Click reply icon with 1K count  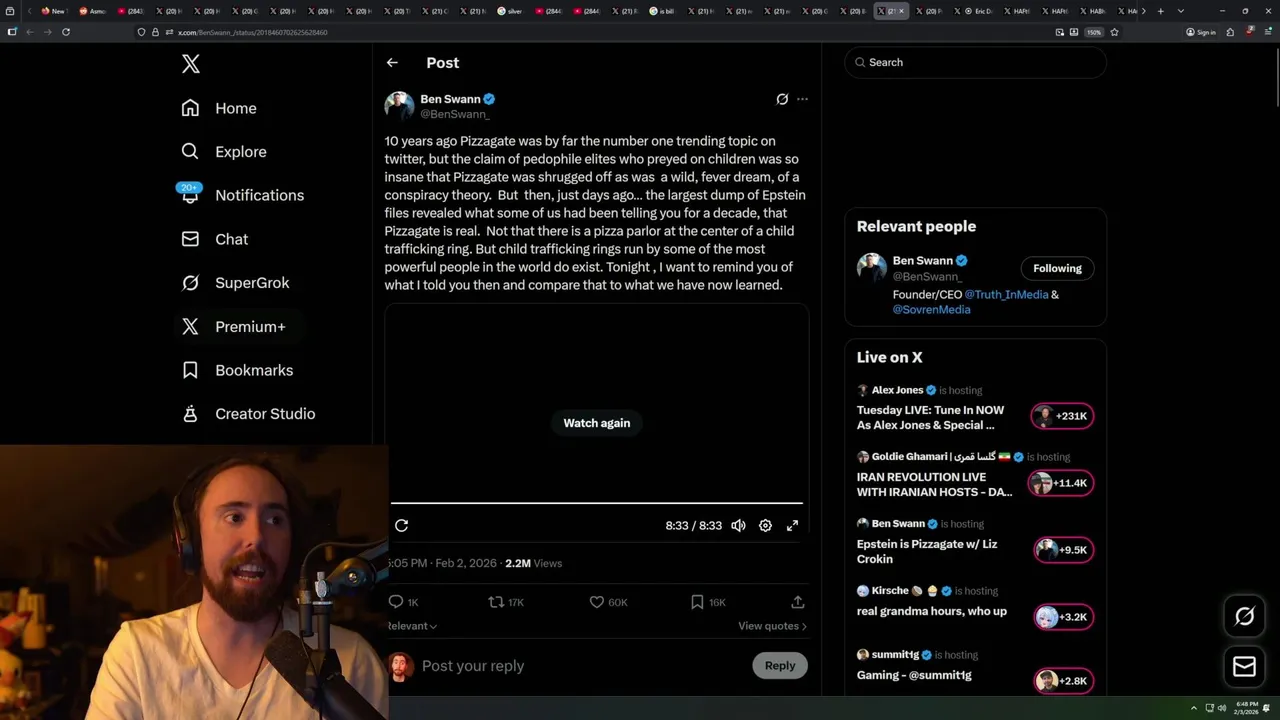point(403,602)
